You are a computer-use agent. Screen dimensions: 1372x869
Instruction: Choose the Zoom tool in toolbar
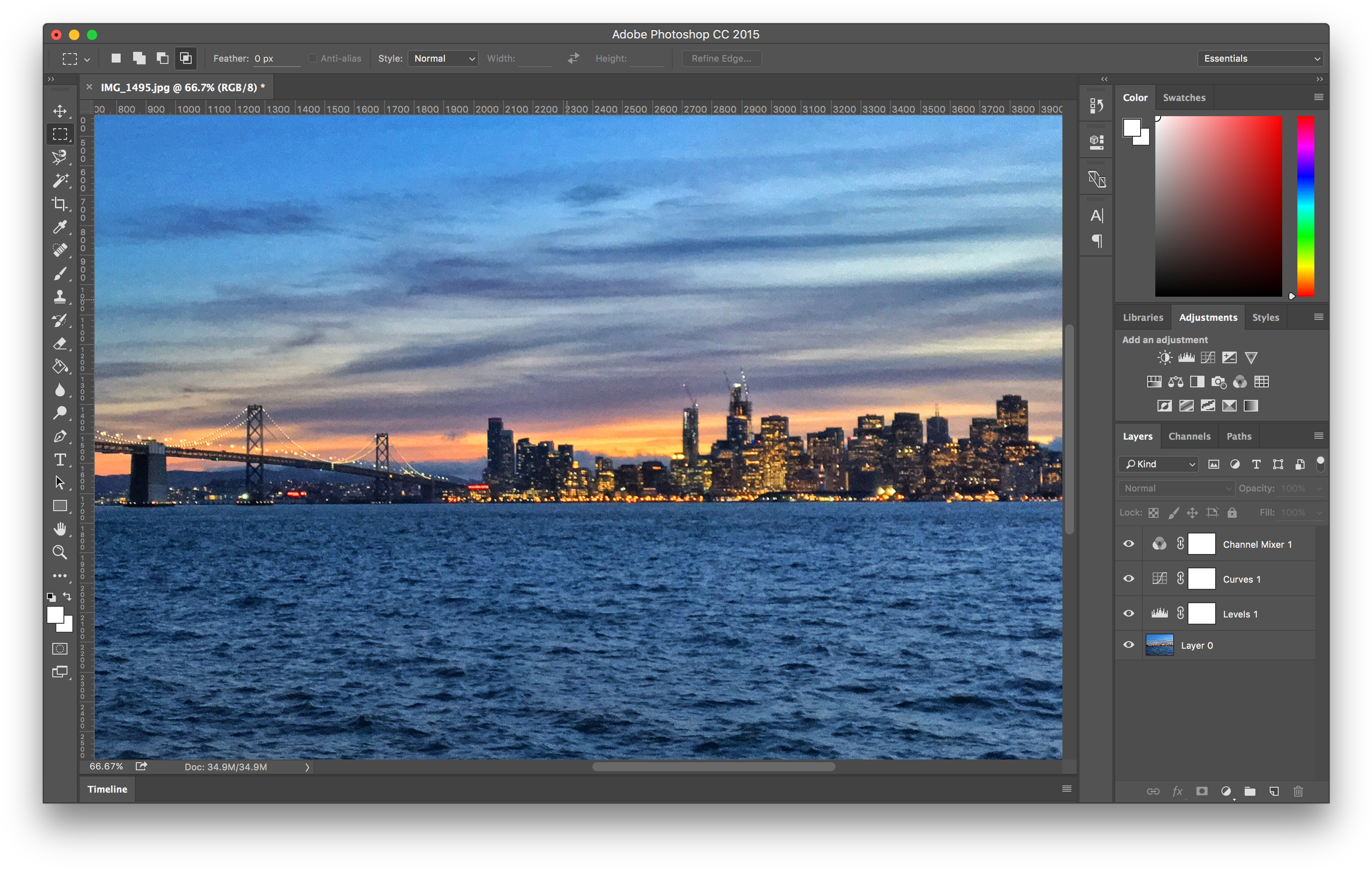[60, 552]
